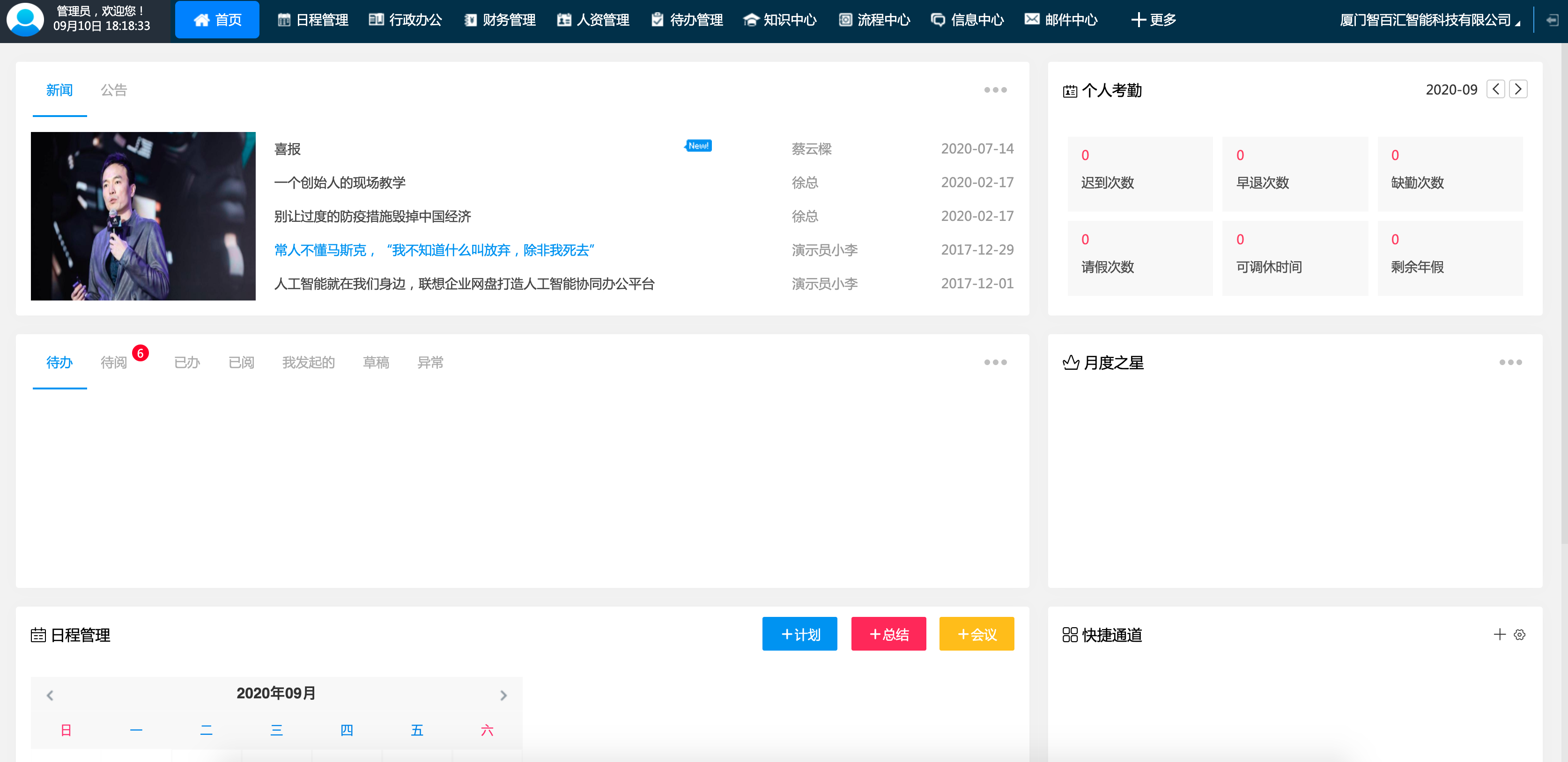The image size is (1568, 762).
Task: Click the 可调休时间 attendance card
Action: click(x=1294, y=258)
